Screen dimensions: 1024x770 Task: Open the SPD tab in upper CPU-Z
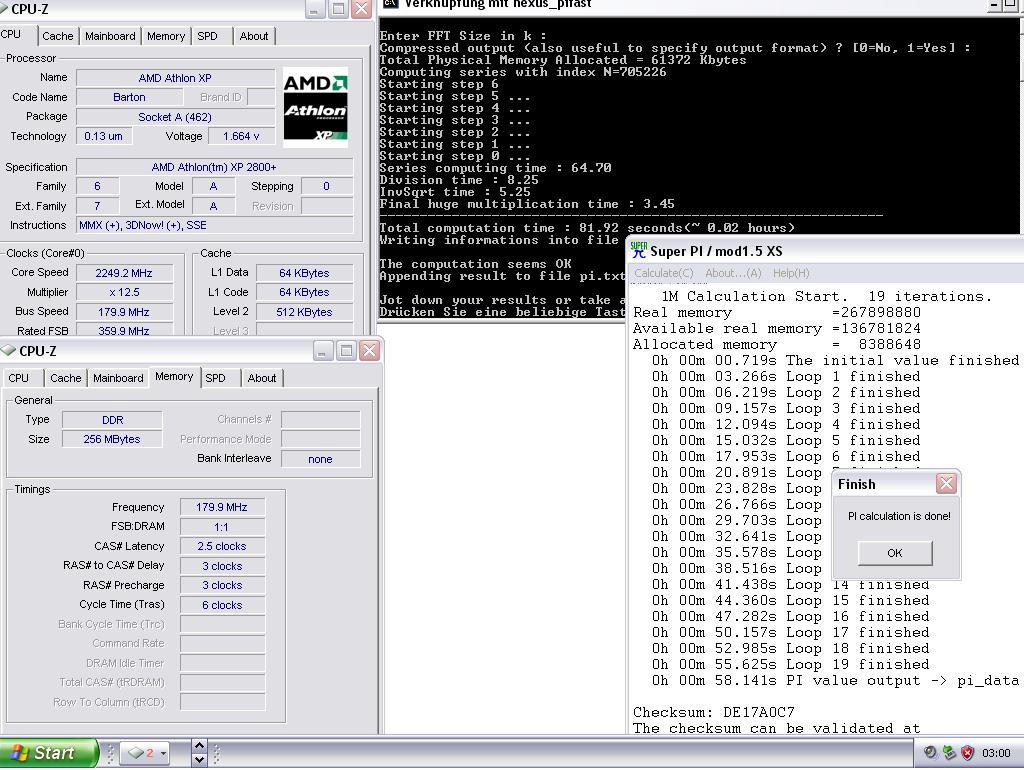tap(208, 36)
